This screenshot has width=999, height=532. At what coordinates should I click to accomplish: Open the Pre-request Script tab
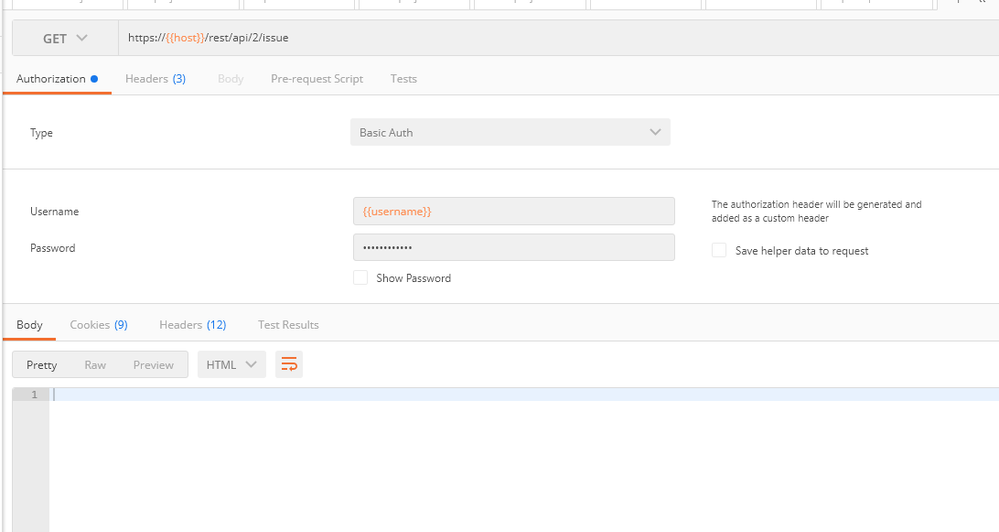point(317,79)
